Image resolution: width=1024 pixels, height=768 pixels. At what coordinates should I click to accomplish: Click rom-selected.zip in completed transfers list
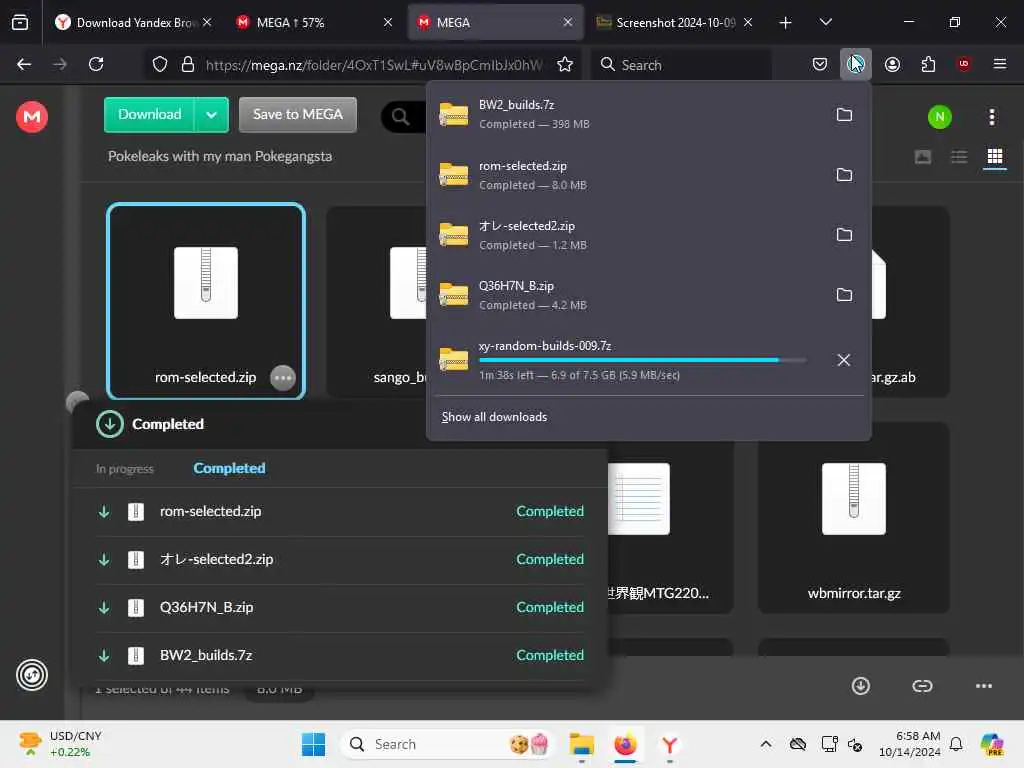340,511
